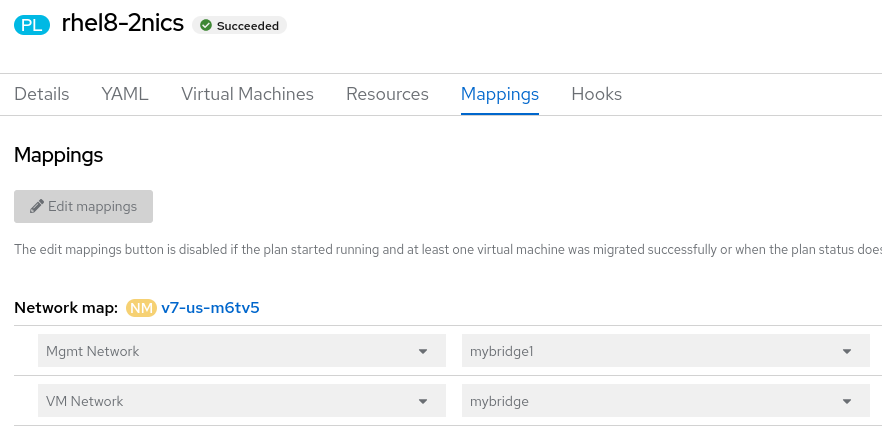View the Hooks tab
The image size is (882, 429).
pos(596,94)
